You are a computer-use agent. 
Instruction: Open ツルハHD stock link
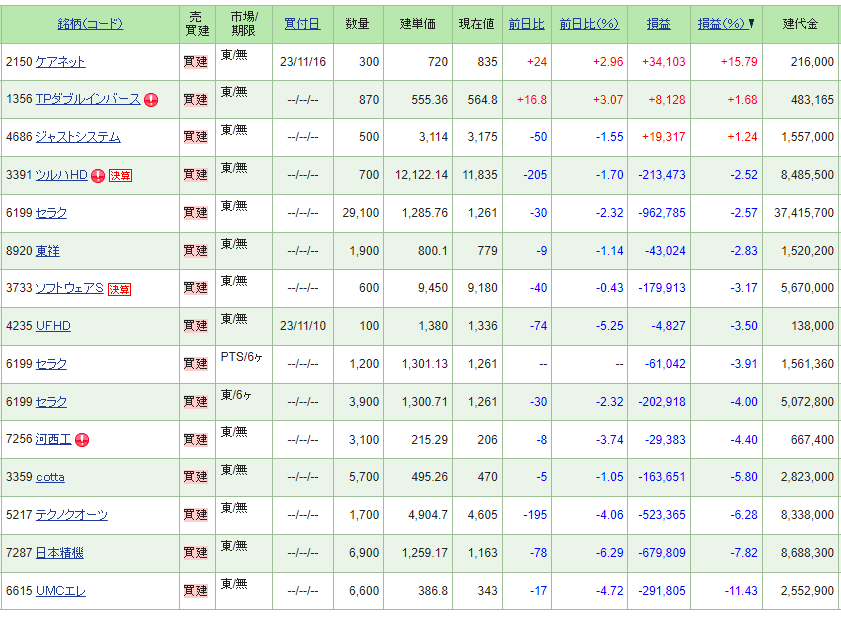(61, 175)
